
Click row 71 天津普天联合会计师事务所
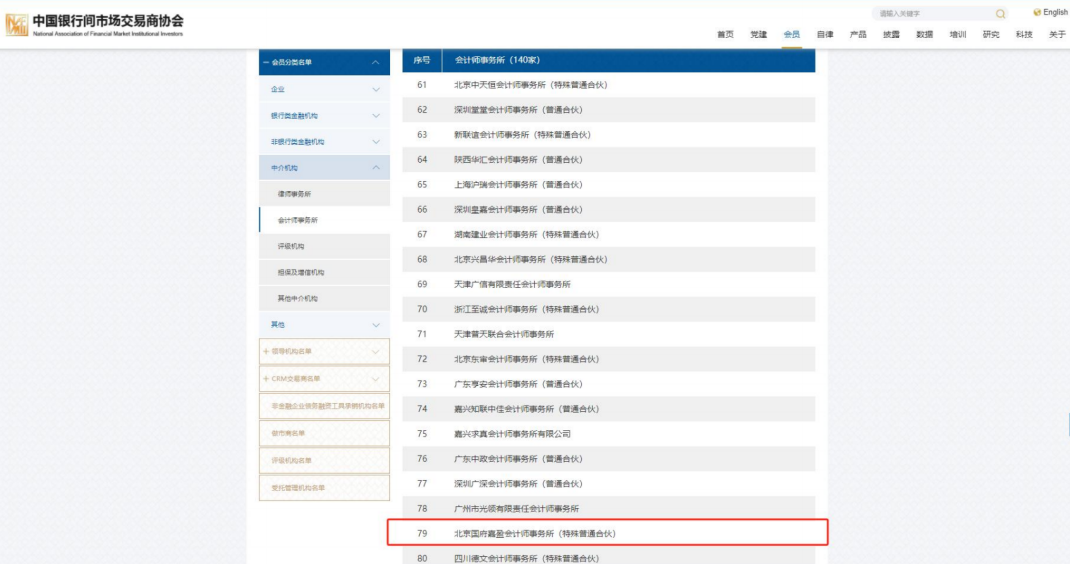(609, 334)
